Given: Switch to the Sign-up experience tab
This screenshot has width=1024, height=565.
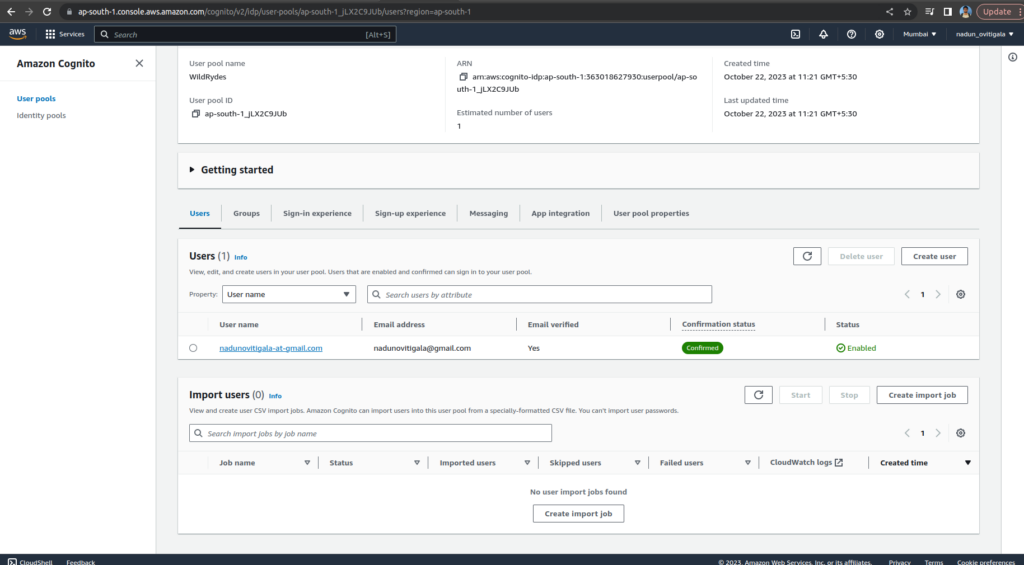Looking at the screenshot, I should pos(410,214).
